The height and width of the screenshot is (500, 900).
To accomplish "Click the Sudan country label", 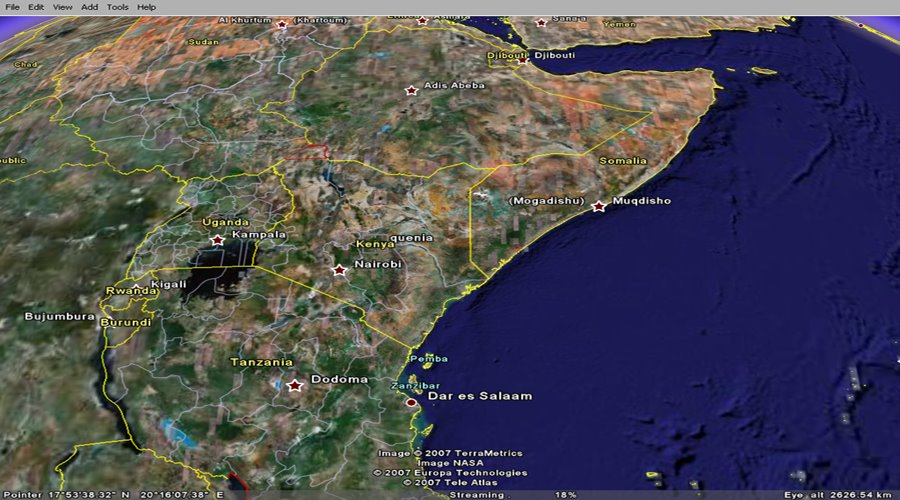I will (204, 42).
